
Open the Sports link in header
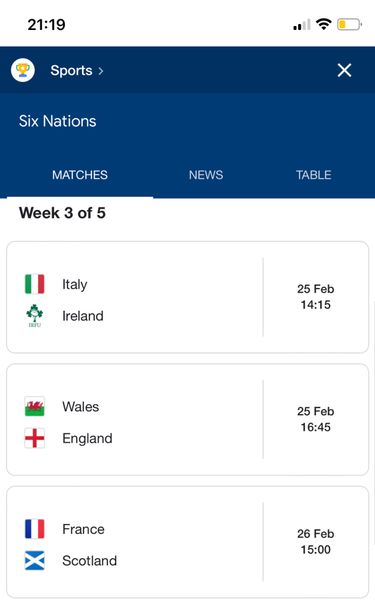(71, 70)
